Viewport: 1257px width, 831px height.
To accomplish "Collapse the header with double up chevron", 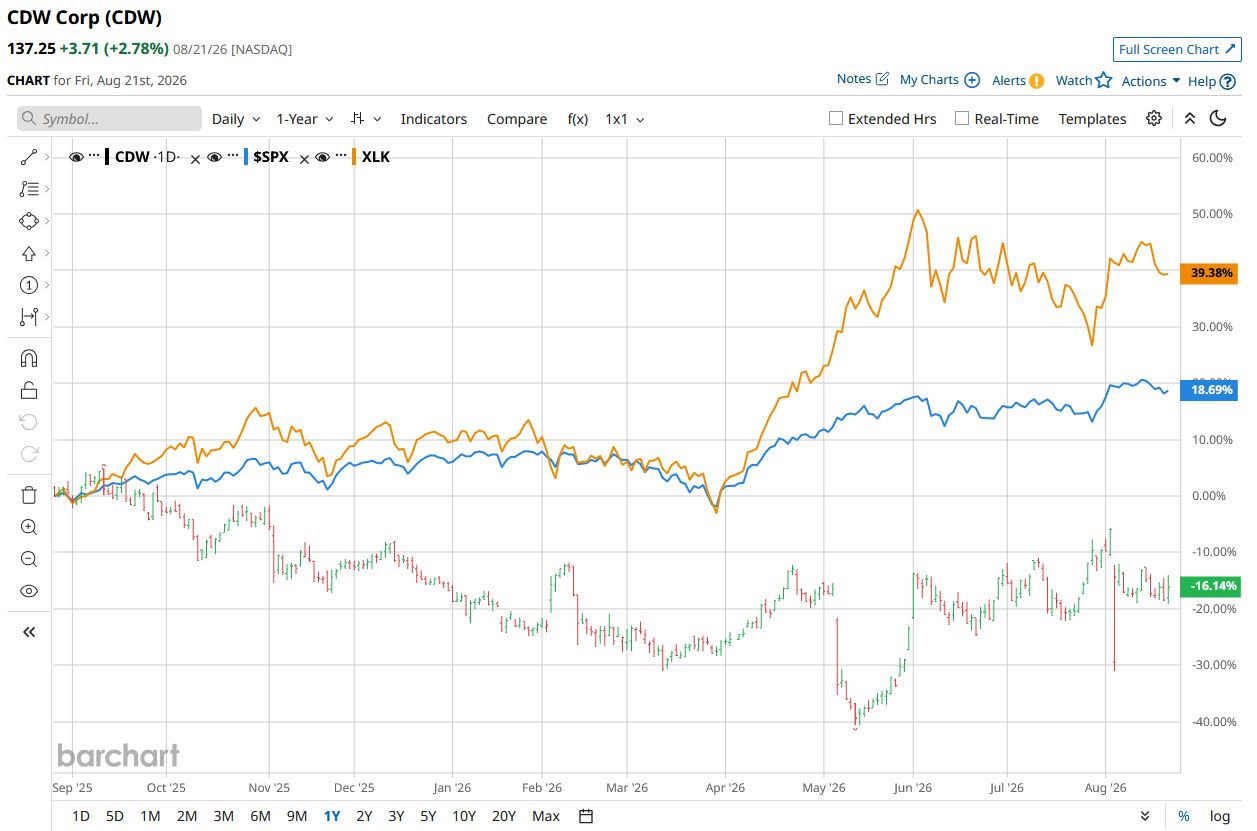I will 1189,118.
